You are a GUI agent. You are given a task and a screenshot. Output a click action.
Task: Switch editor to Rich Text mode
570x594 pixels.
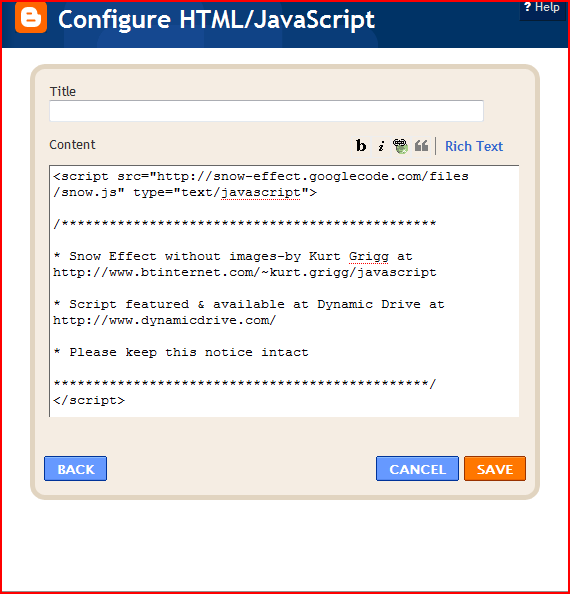tap(474, 146)
